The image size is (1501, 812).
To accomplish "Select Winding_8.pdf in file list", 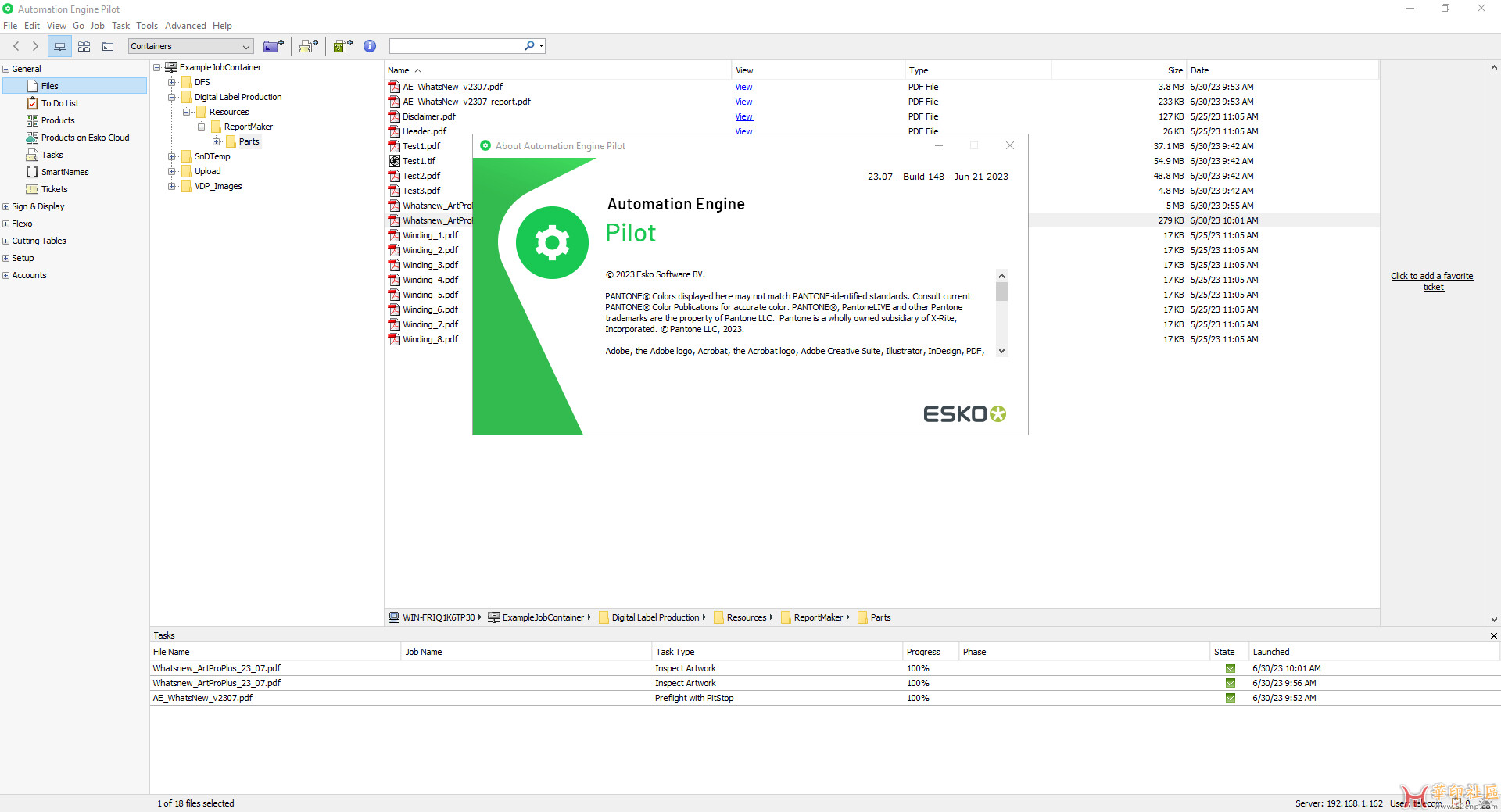I will pos(430,339).
